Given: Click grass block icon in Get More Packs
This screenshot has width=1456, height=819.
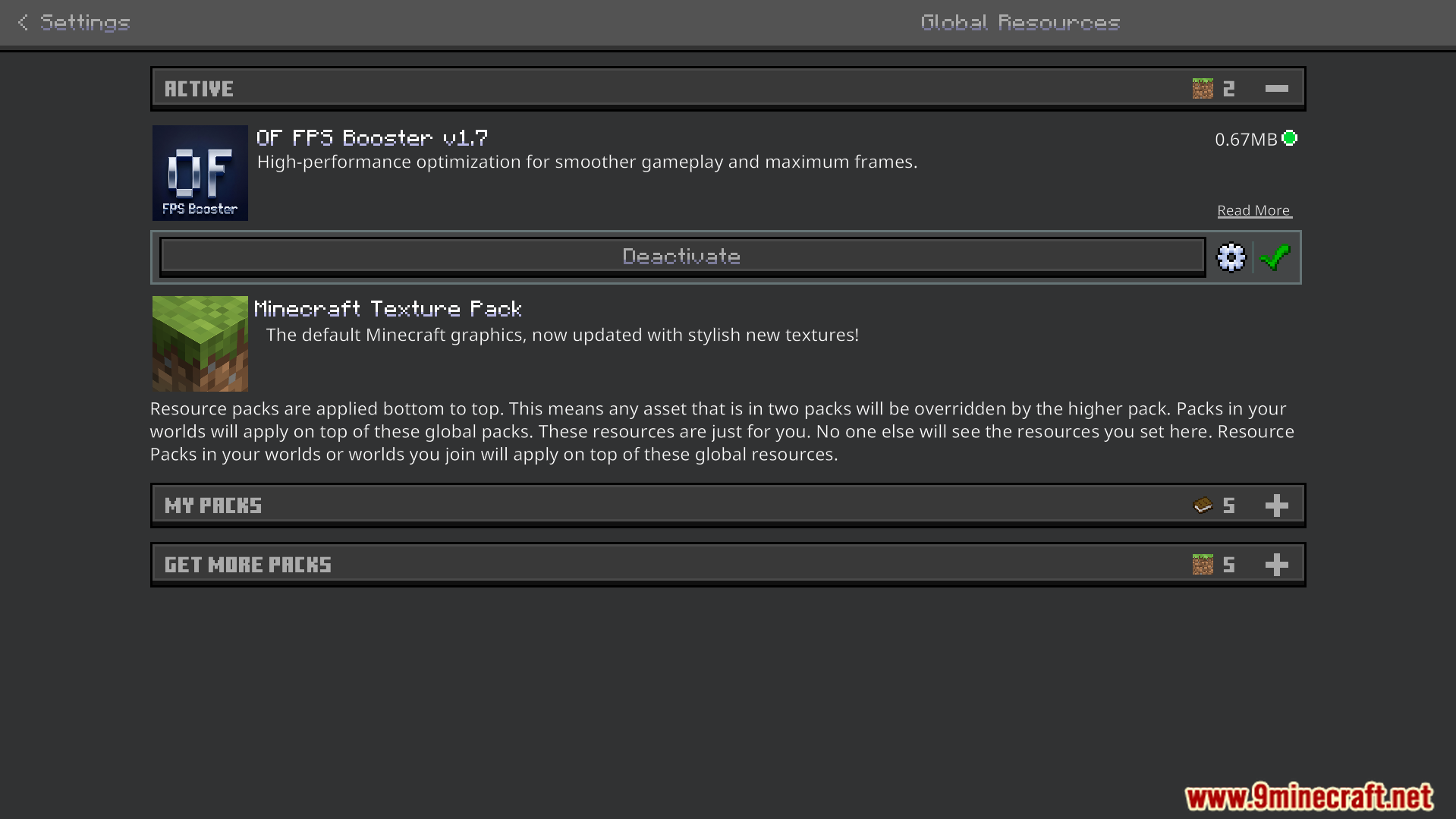Looking at the screenshot, I should (1203, 565).
